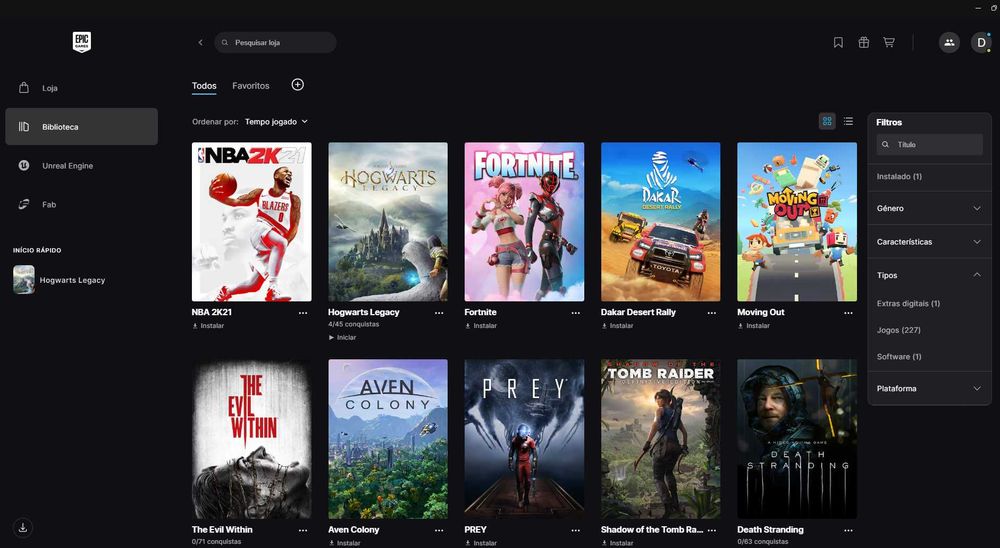Screen dimensions: 1000x548
Task: Click Instalar under NBA 2K21
Action: 208,325
